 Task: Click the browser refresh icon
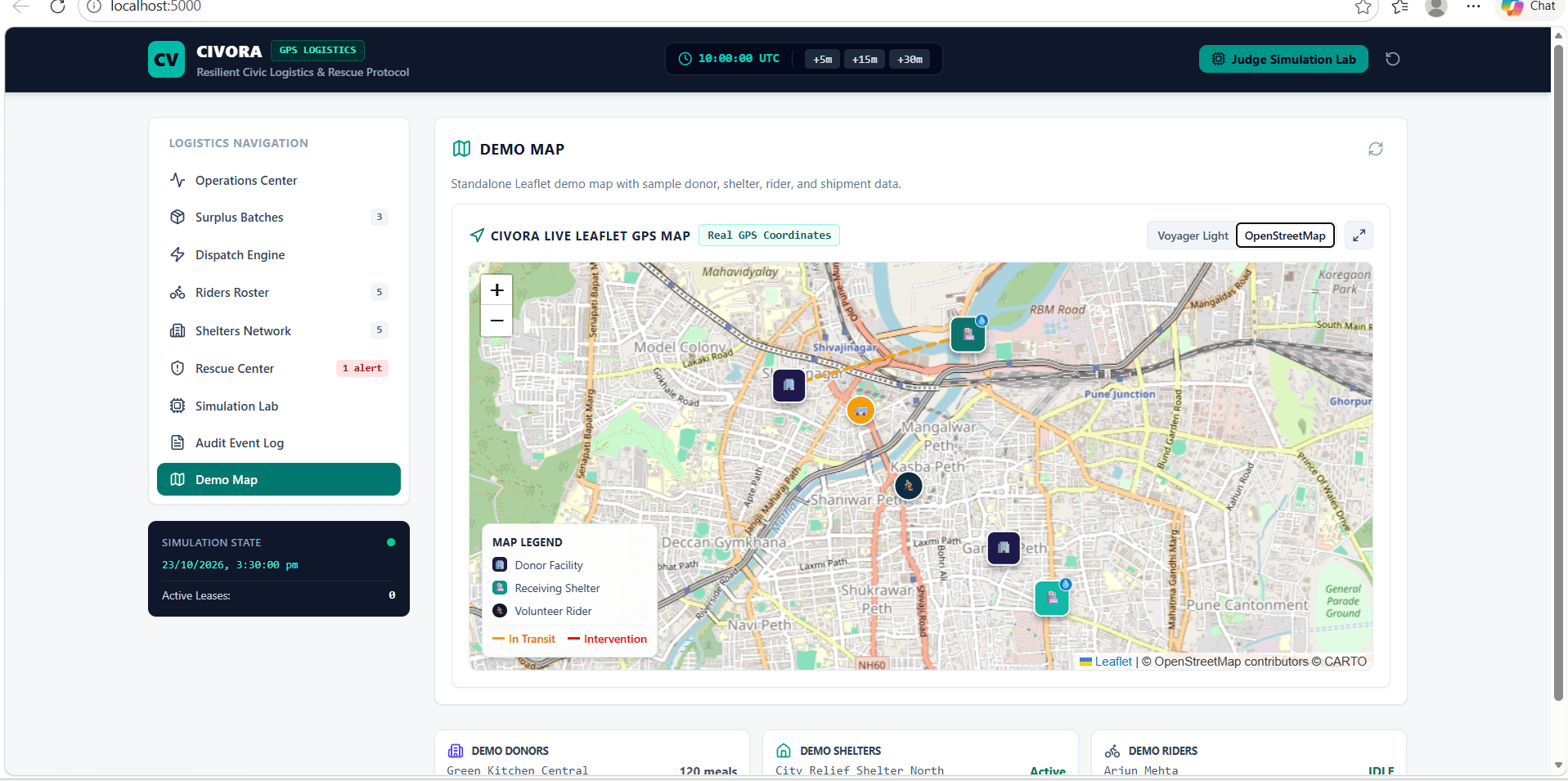(x=57, y=7)
